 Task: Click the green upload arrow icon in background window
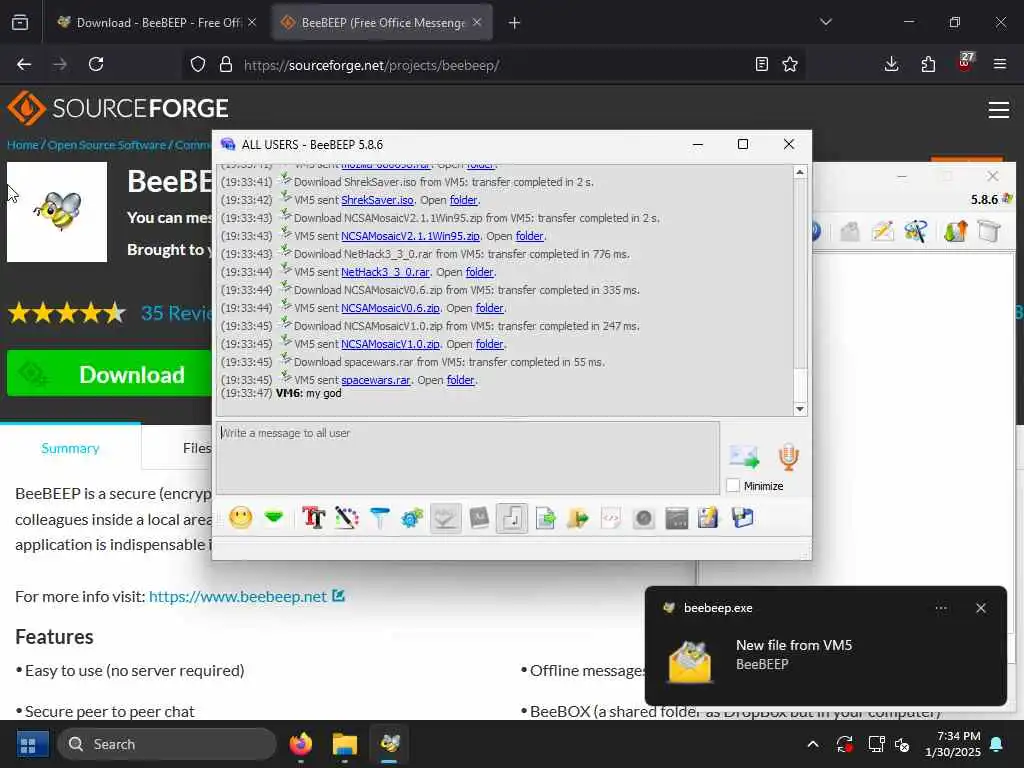[x=955, y=231]
